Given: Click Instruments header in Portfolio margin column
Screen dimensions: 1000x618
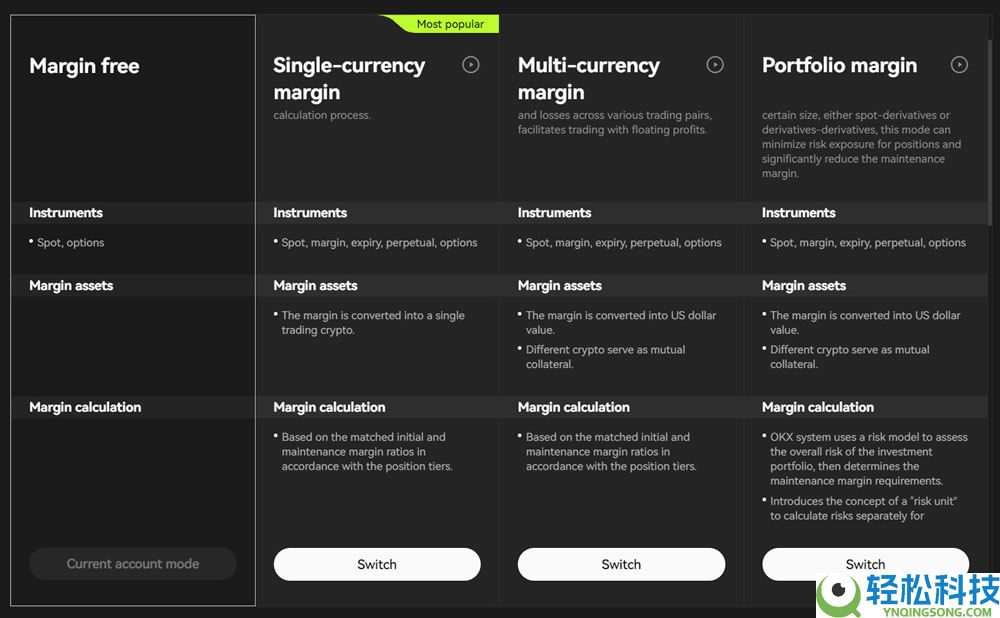Looking at the screenshot, I should coord(798,213).
